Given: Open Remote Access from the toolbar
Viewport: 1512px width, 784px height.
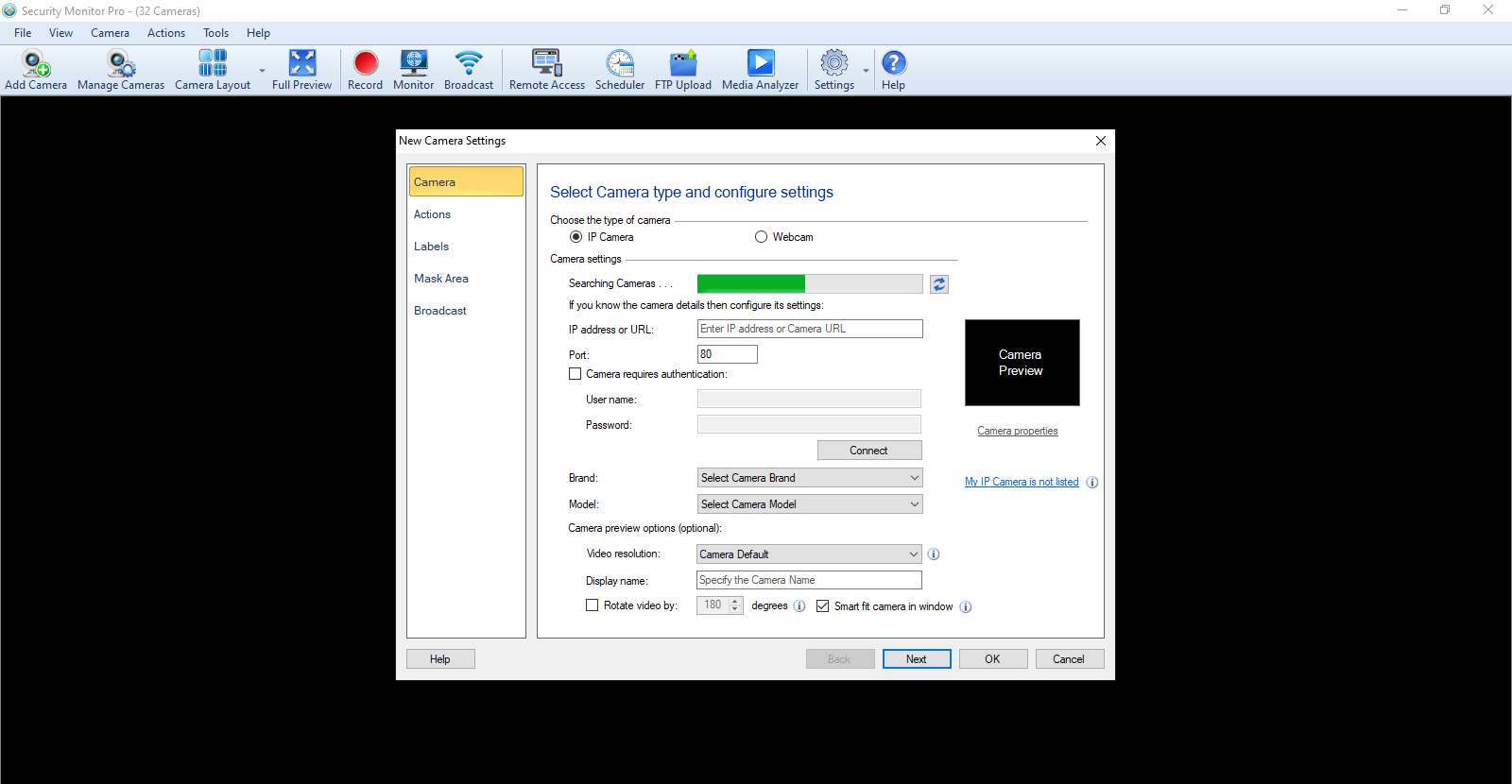Looking at the screenshot, I should tap(546, 70).
